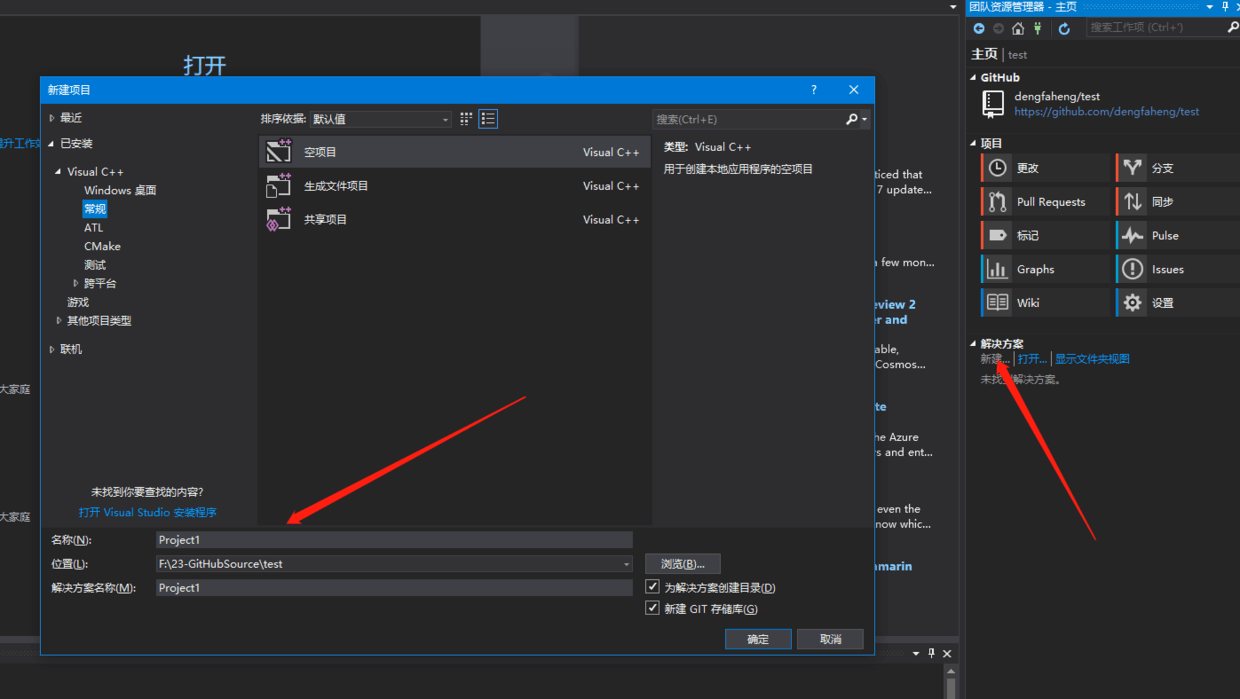
Task: Select Windows 桌面 category
Action: (x=120, y=190)
